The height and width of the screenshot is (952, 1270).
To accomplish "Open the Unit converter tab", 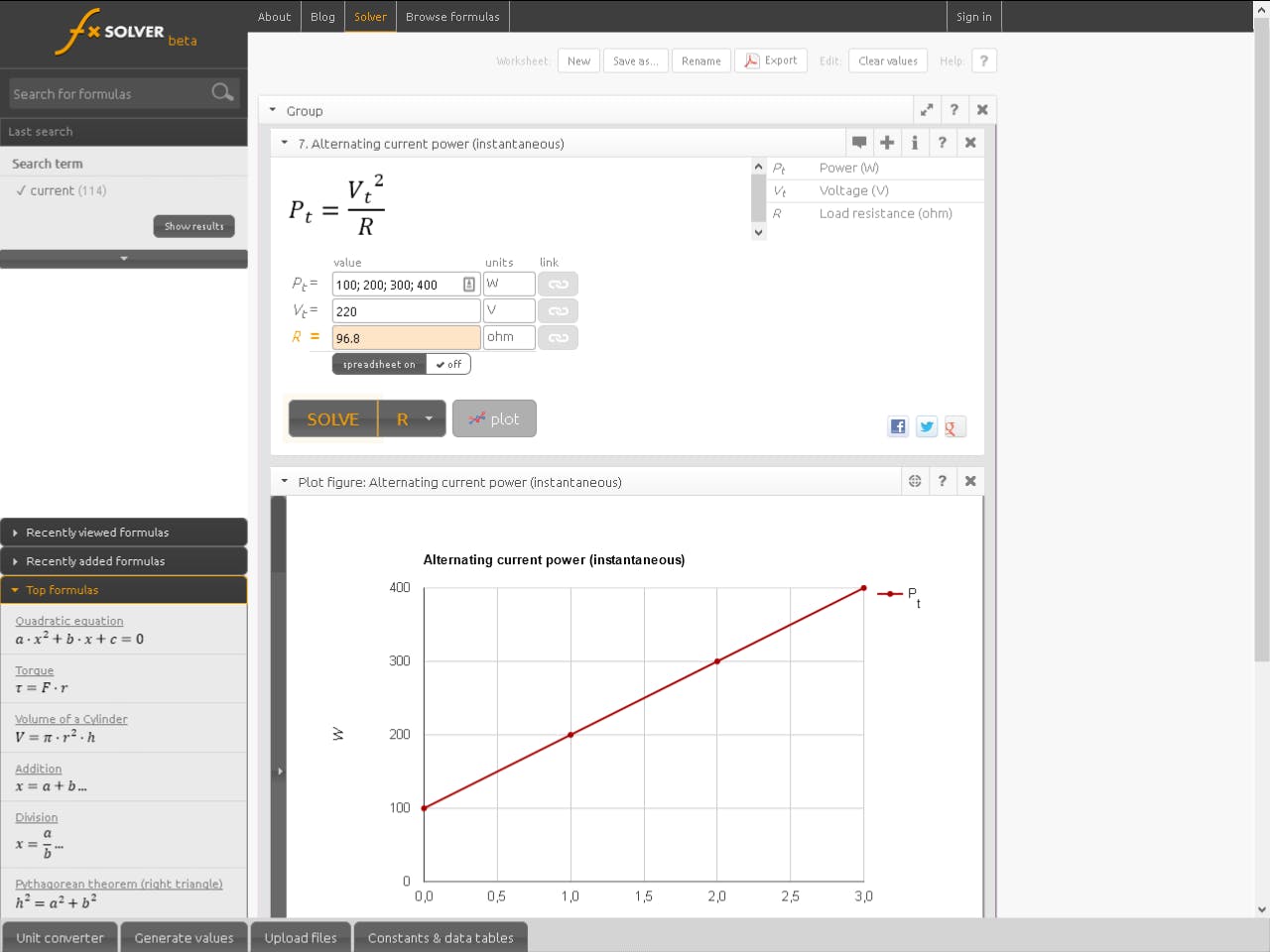I will point(60,937).
